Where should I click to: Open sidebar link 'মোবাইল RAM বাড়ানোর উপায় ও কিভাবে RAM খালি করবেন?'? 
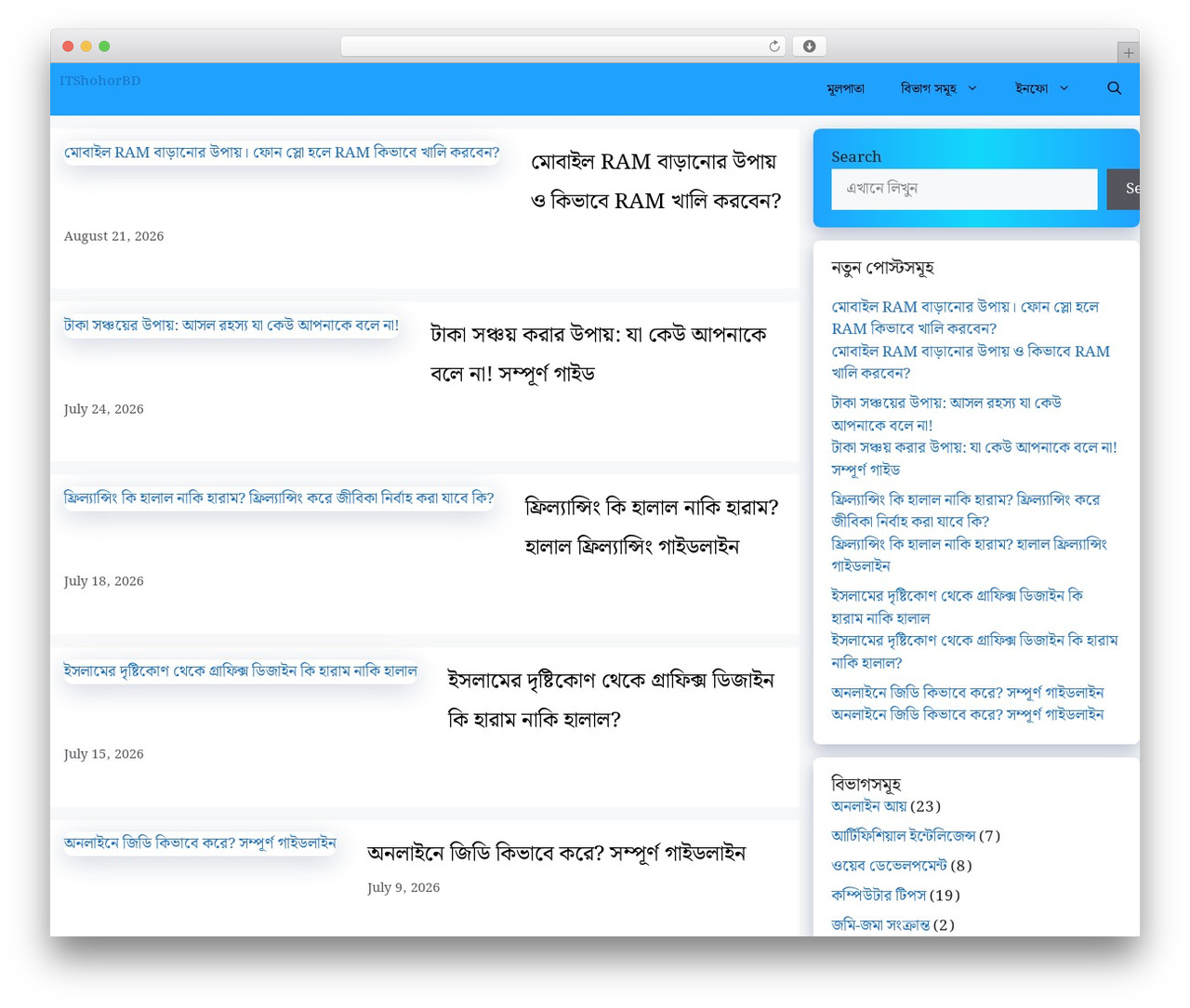971,362
